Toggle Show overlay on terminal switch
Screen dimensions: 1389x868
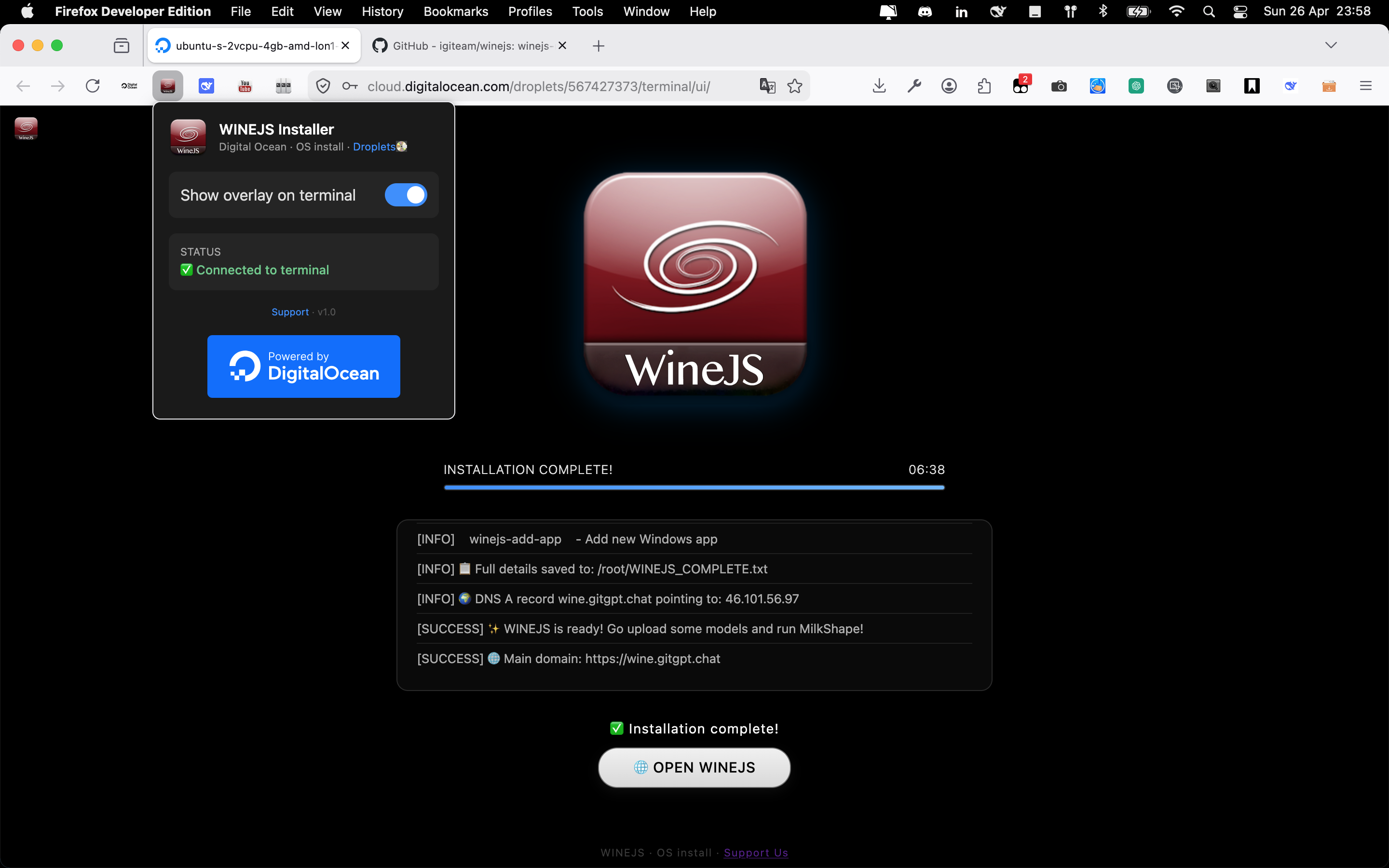(406, 195)
